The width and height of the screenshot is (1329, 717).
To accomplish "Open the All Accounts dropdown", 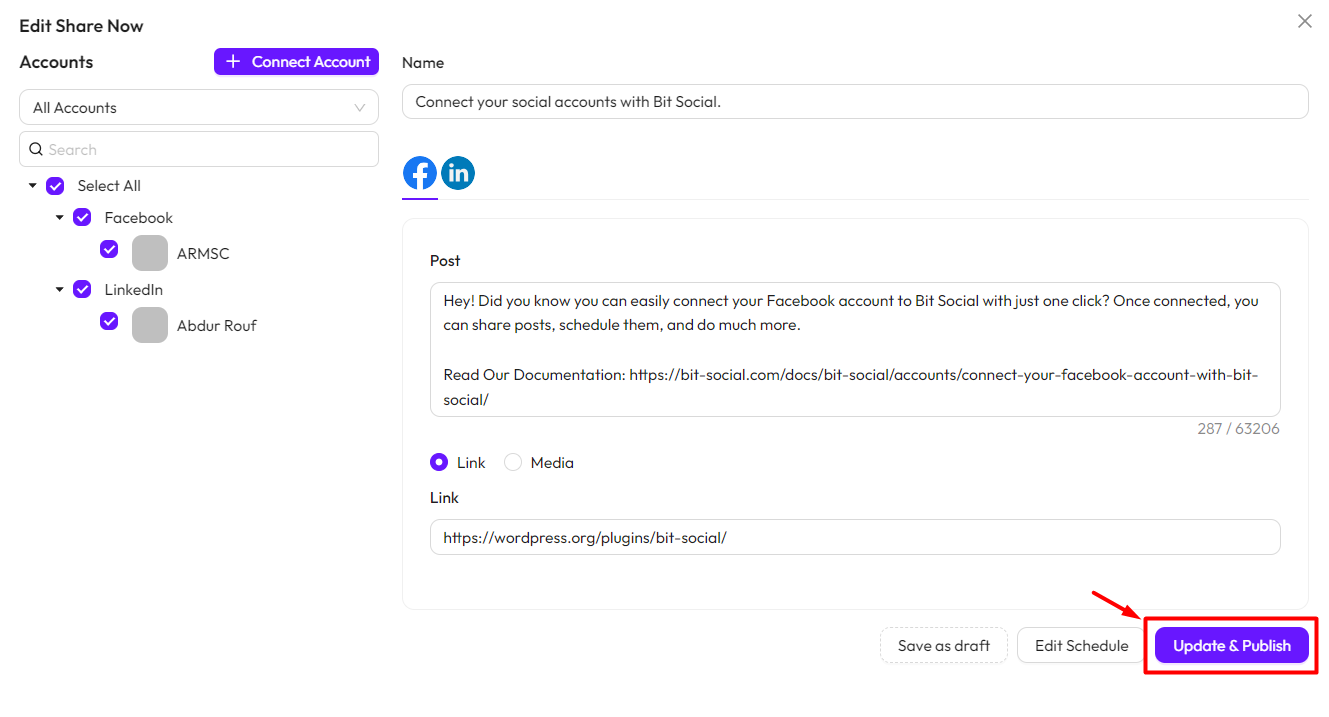I will pos(199,108).
